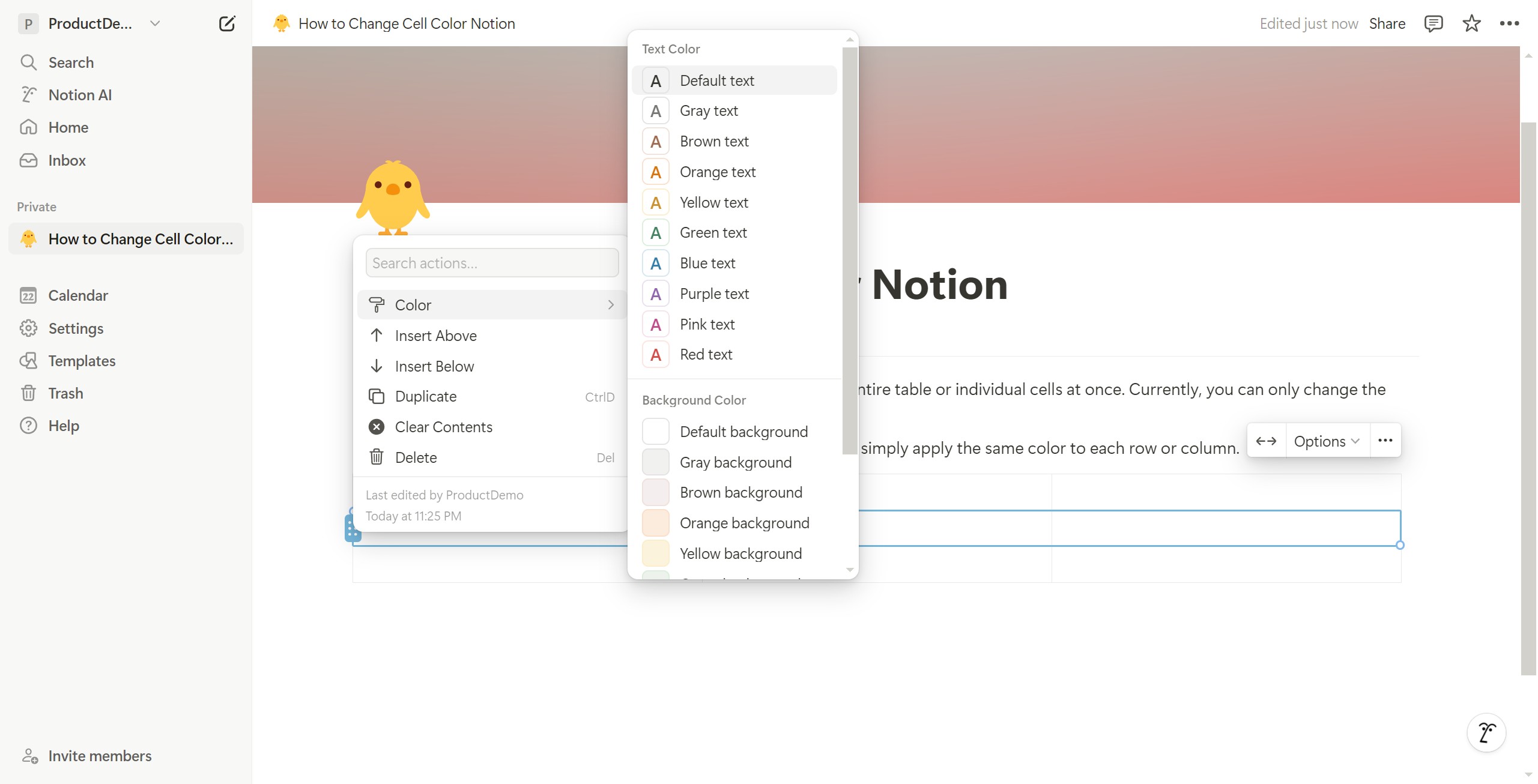Open Templates from sidebar
This screenshot has height=784, width=1538.
(126, 361)
